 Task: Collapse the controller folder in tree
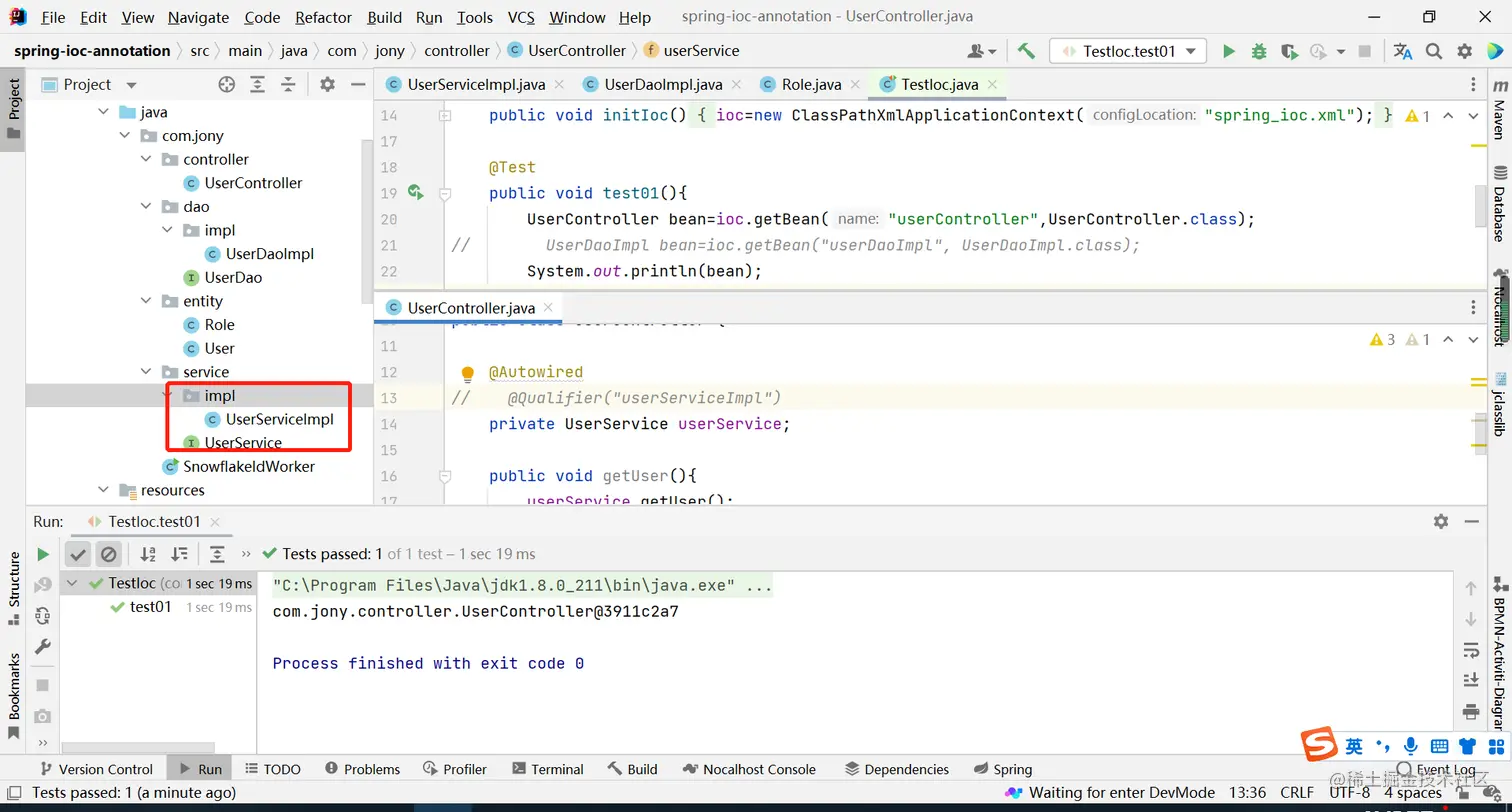[146, 160]
